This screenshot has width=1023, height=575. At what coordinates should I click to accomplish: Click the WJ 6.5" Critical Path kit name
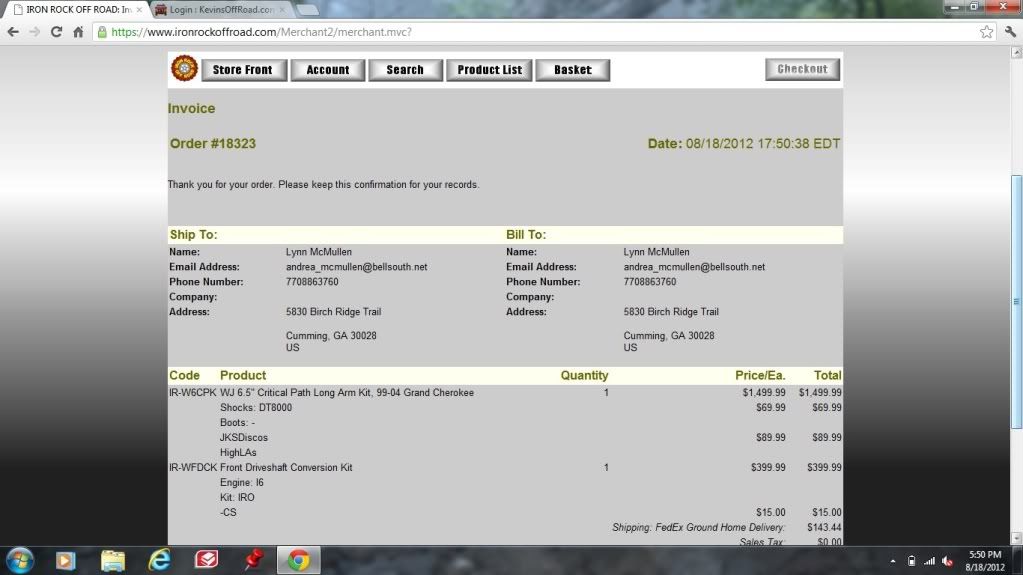[x=347, y=393]
